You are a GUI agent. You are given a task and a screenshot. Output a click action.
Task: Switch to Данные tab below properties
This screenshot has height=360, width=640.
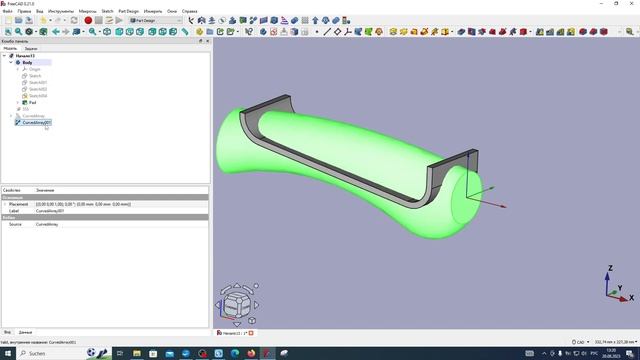click(25, 333)
